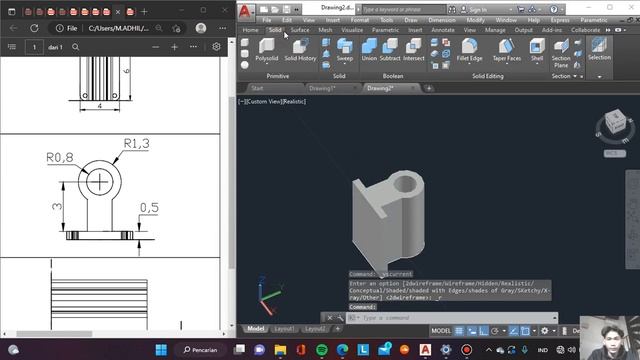Click the Realistic visual style label
640x360 pixels.
click(x=294, y=101)
